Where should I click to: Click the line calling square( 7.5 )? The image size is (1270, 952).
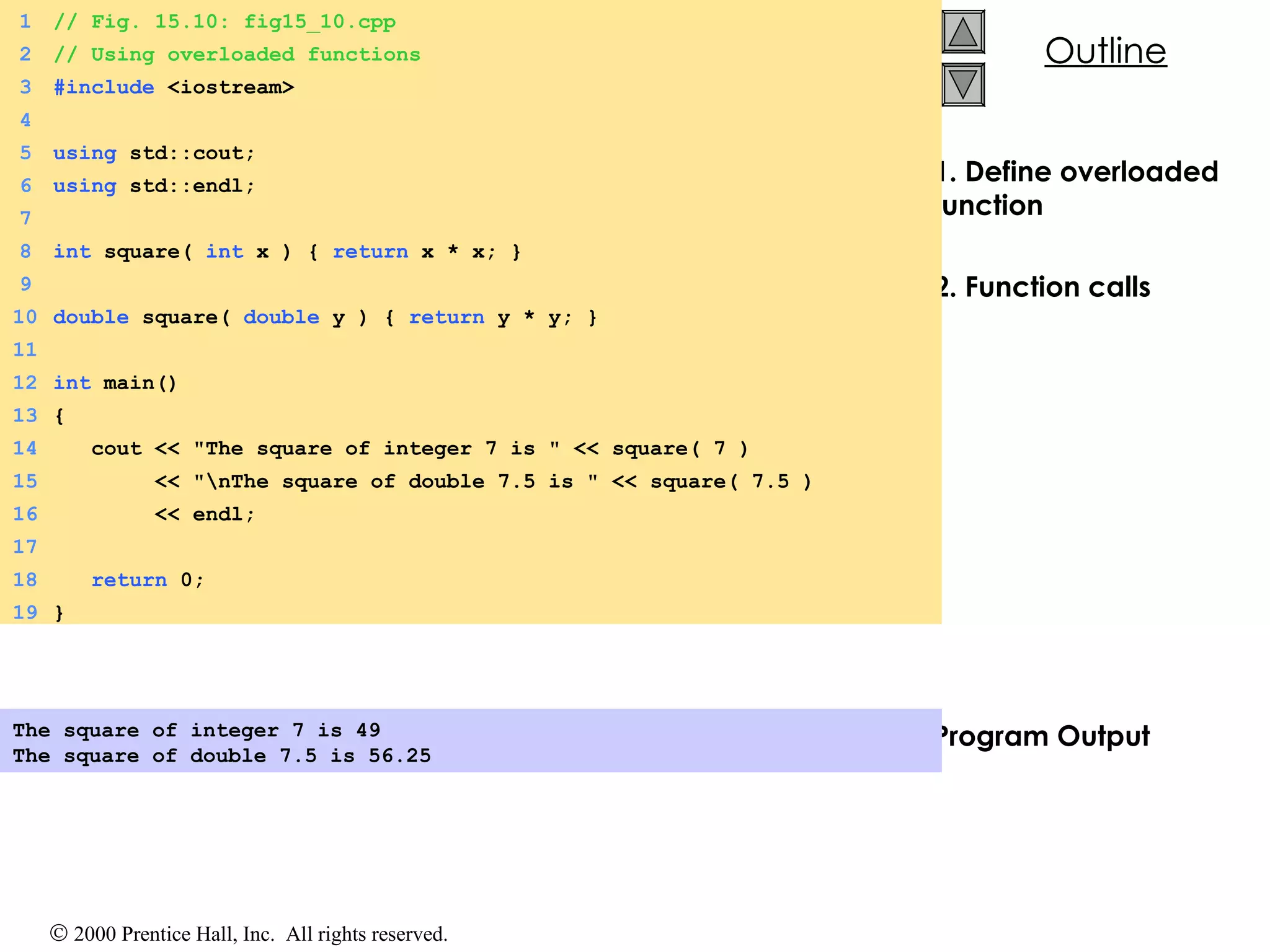(483, 482)
